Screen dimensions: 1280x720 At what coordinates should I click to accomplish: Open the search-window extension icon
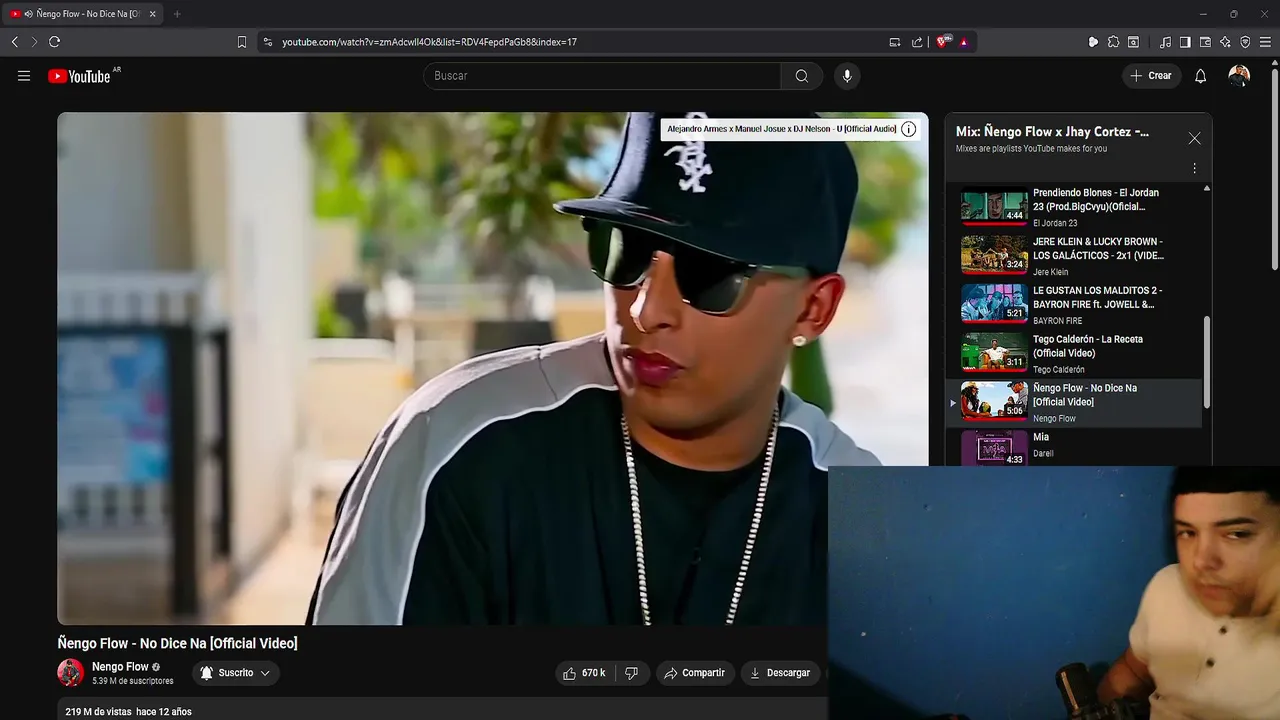click(1133, 42)
